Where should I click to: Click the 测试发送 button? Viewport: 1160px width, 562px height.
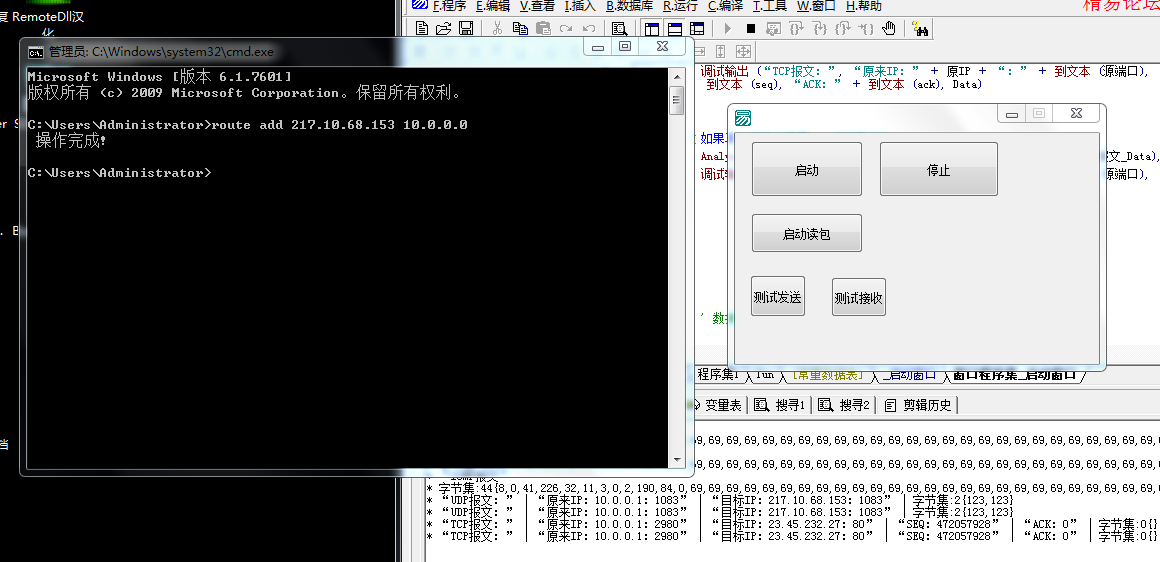(778, 297)
